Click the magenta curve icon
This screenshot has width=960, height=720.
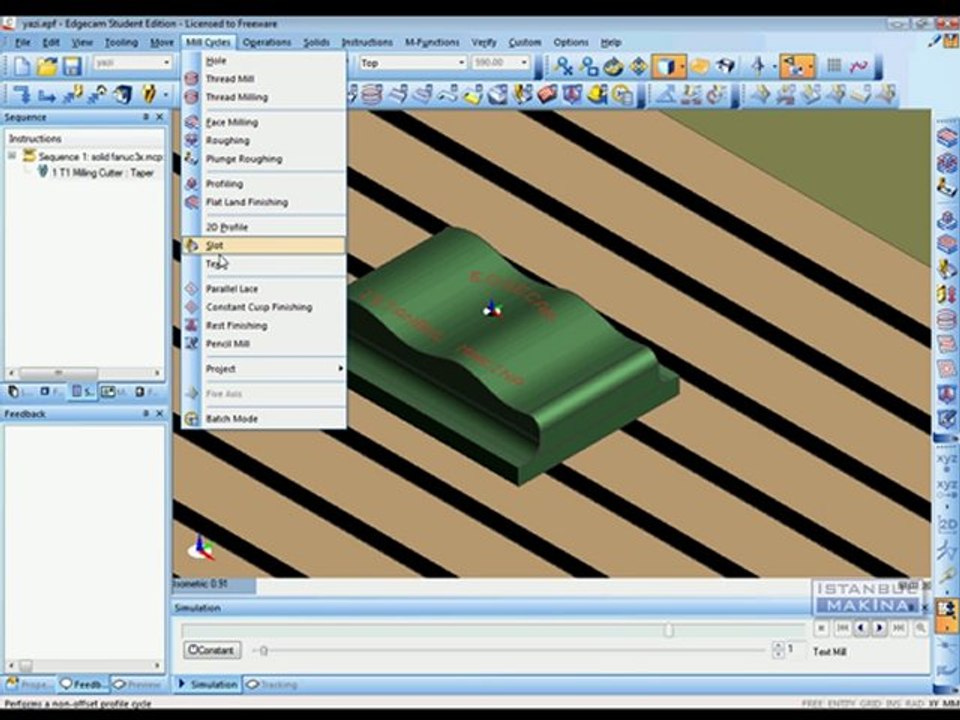pos(858,66)
